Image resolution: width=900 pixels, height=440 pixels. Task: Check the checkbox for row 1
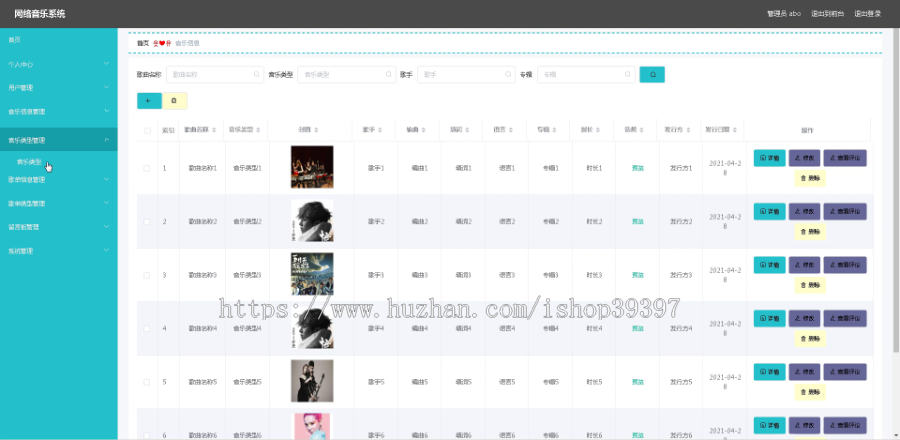click(x=147, y=168)
